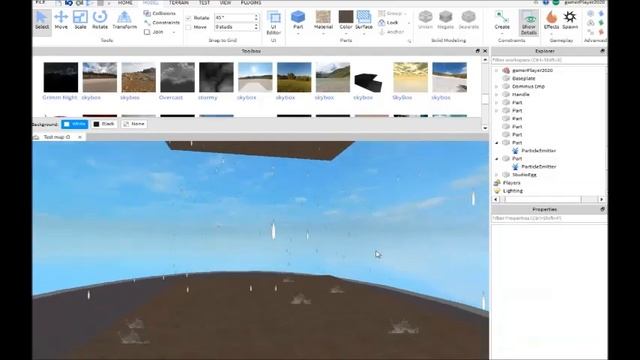Collapse the Part above second ParticleEmitter
The height and width of the screenshot is (360, 640).
(x=497, y=159)
